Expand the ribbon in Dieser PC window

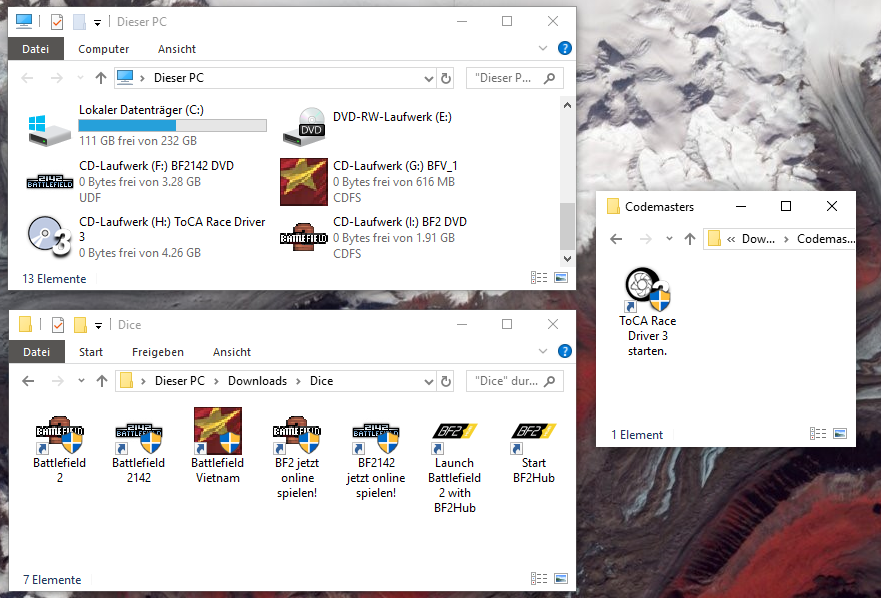click(x=543, y=48)
